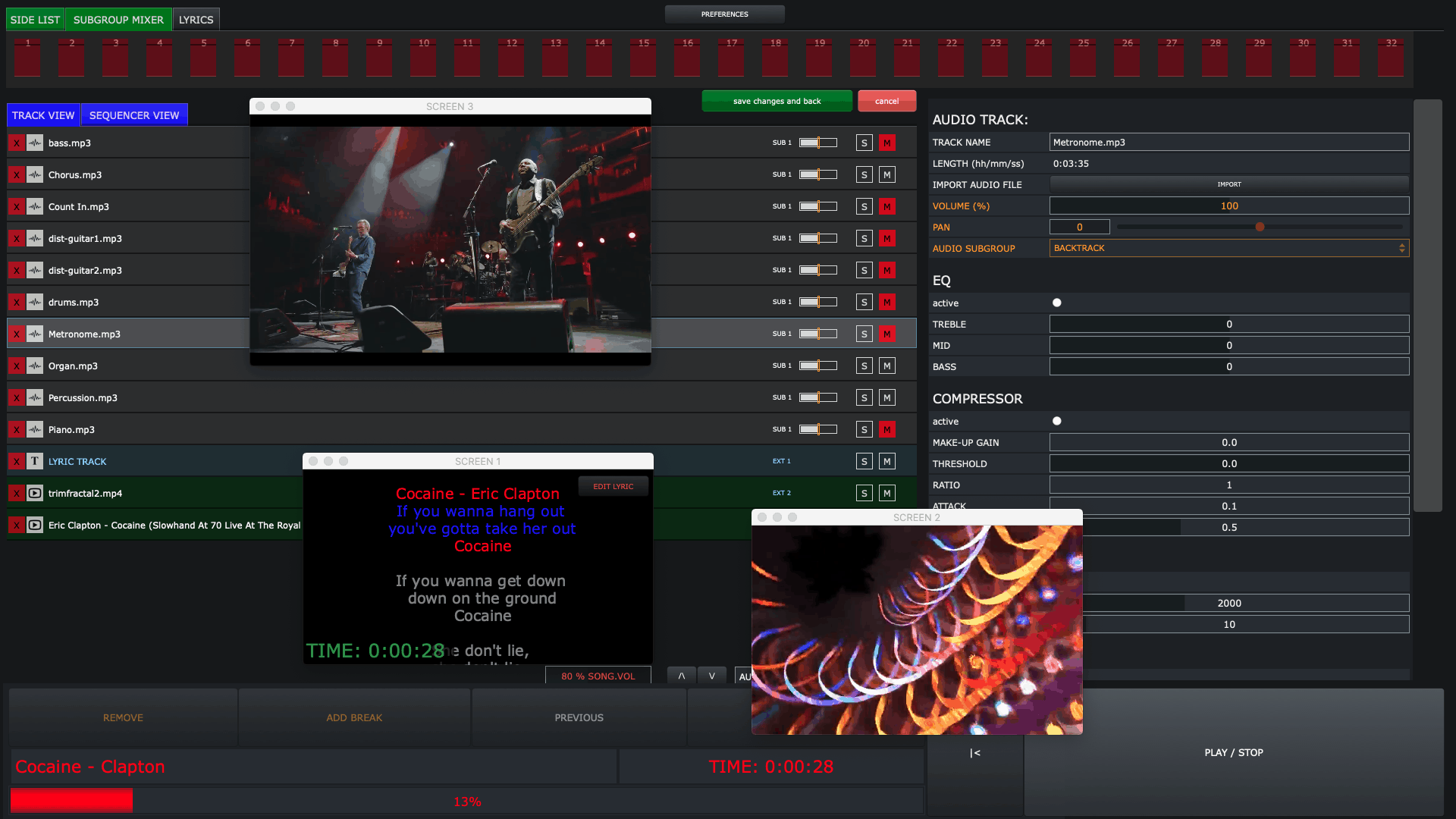Enable the compressor active switch

pyautogui.click(x=1056, y=421)
